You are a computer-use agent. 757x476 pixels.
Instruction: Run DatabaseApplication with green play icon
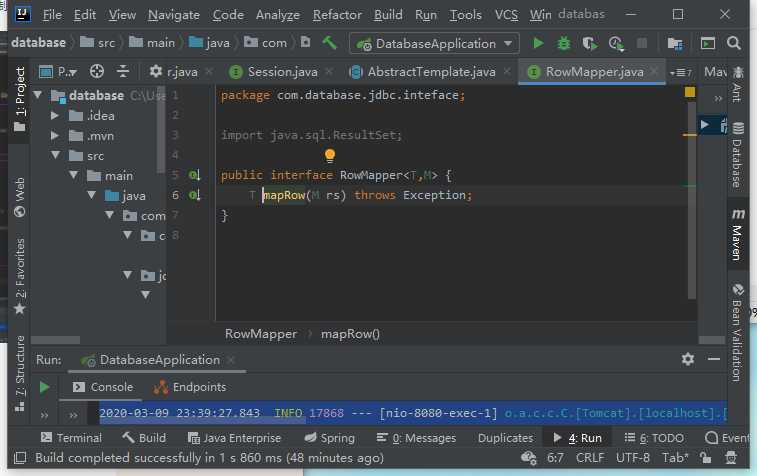tap(538, 43)
